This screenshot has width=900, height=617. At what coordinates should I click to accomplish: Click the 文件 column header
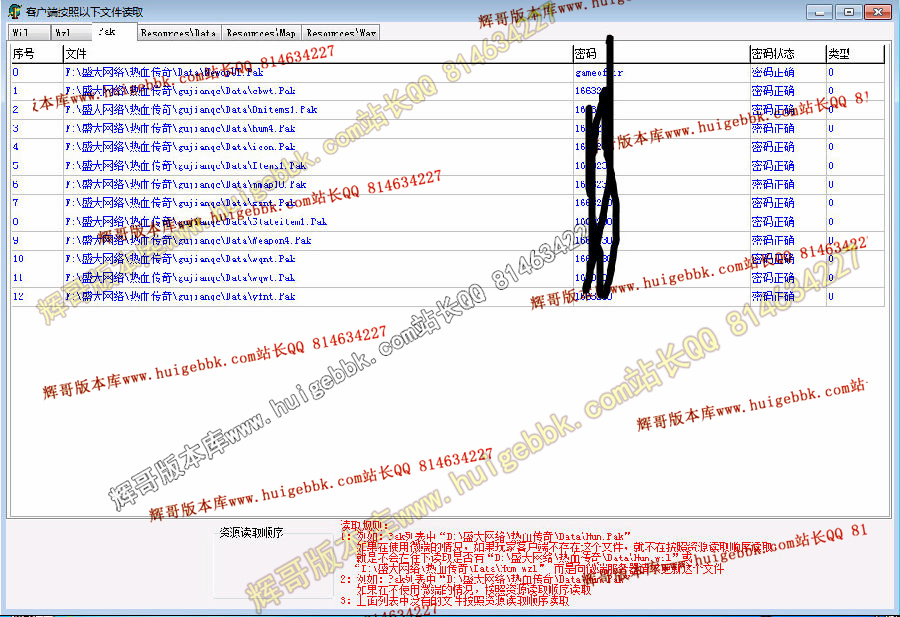tap(317, 53)
